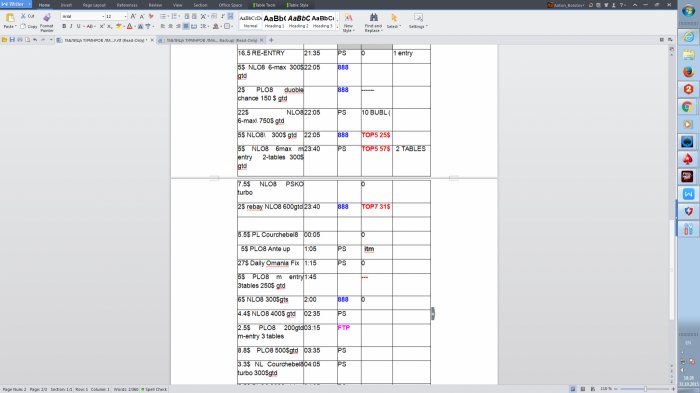Click the New Style icon
This screenshot has height=393, width=700.
pyautogui.click(x=348, y=17)
